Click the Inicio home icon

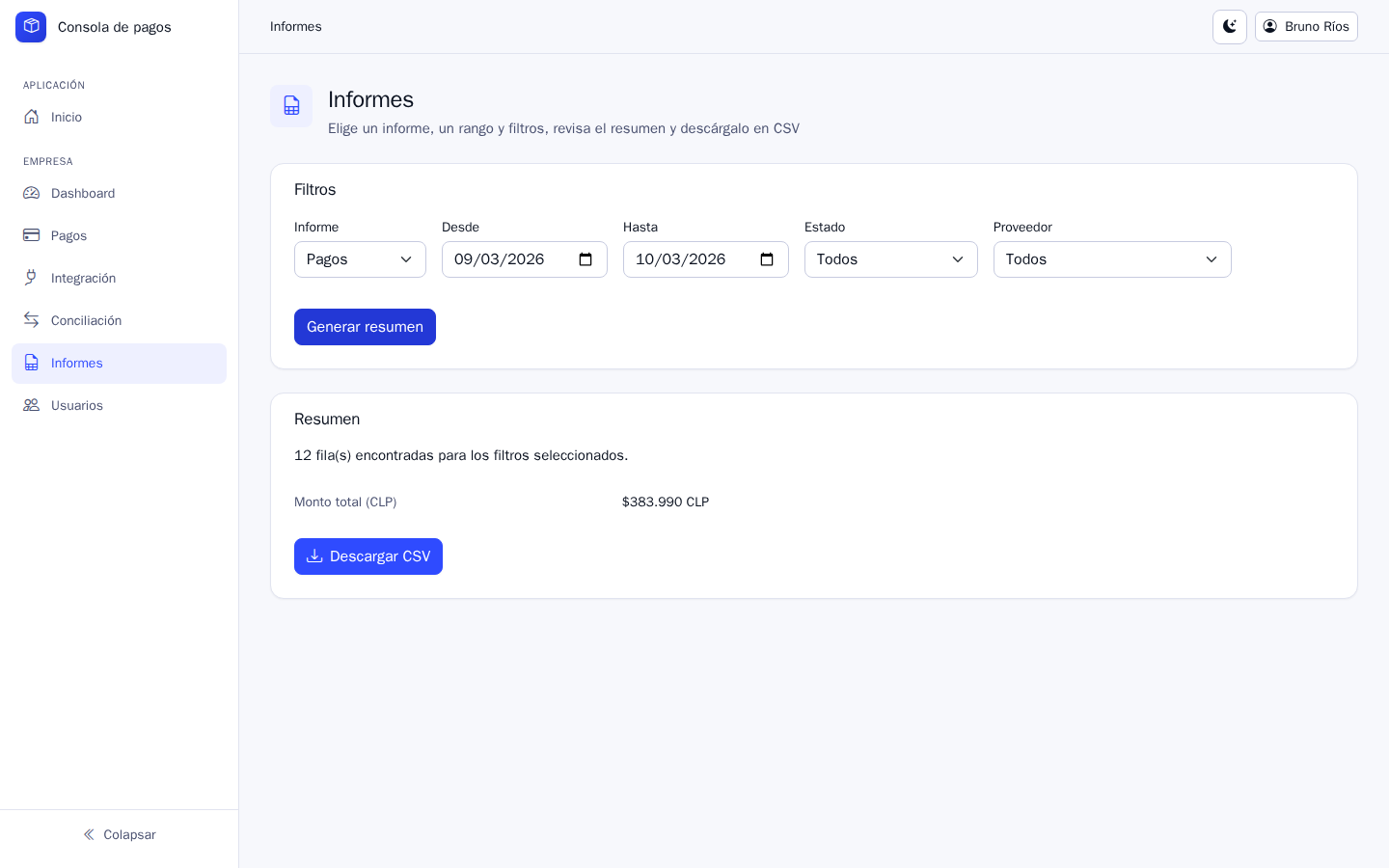pos(32,117)
